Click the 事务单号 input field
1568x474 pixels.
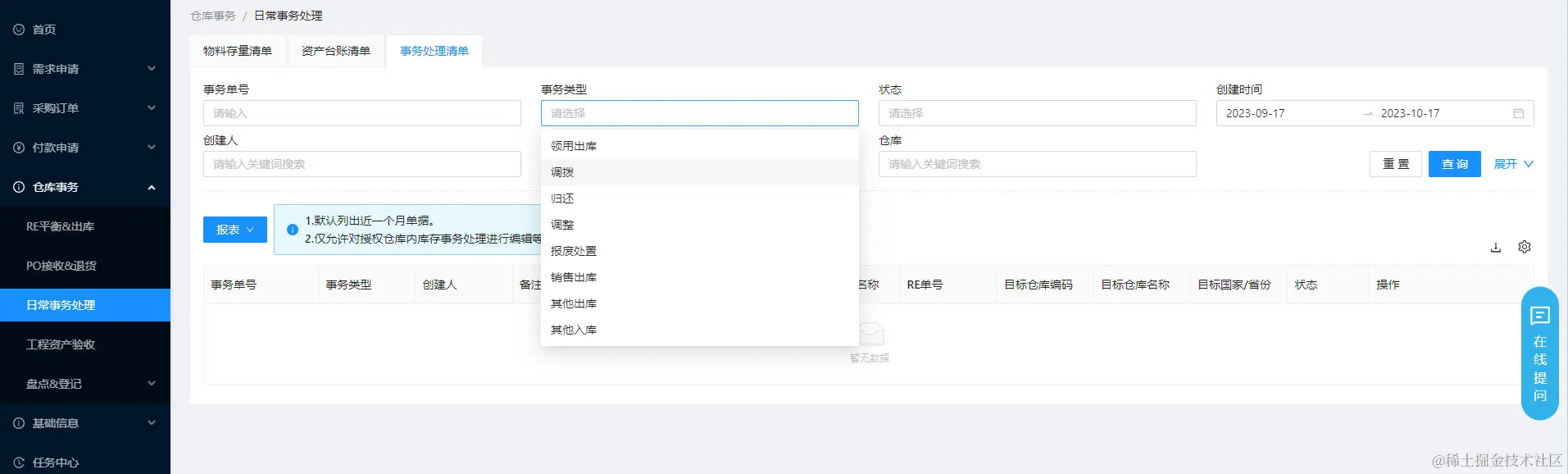(362, 113)
